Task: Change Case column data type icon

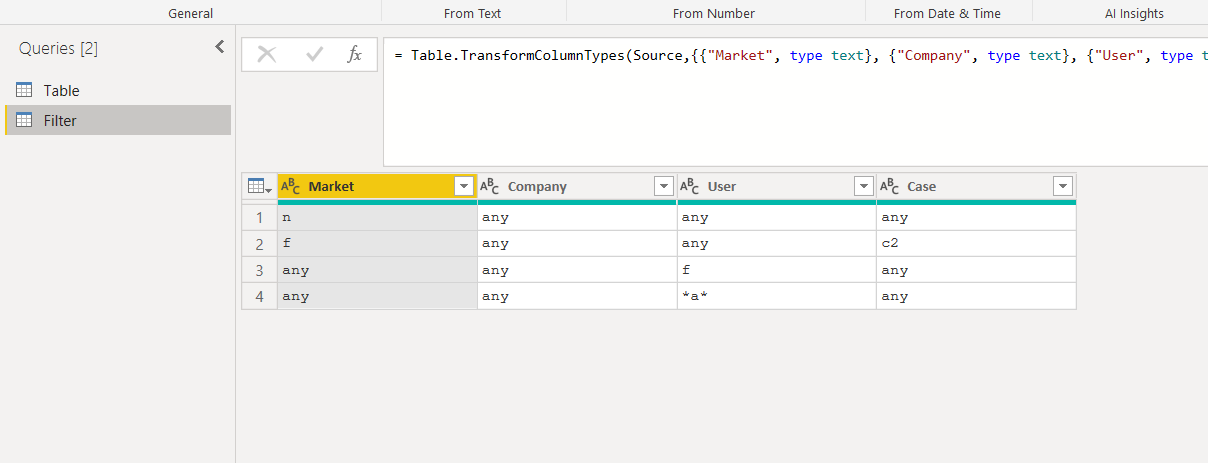Action: [890, 186]
